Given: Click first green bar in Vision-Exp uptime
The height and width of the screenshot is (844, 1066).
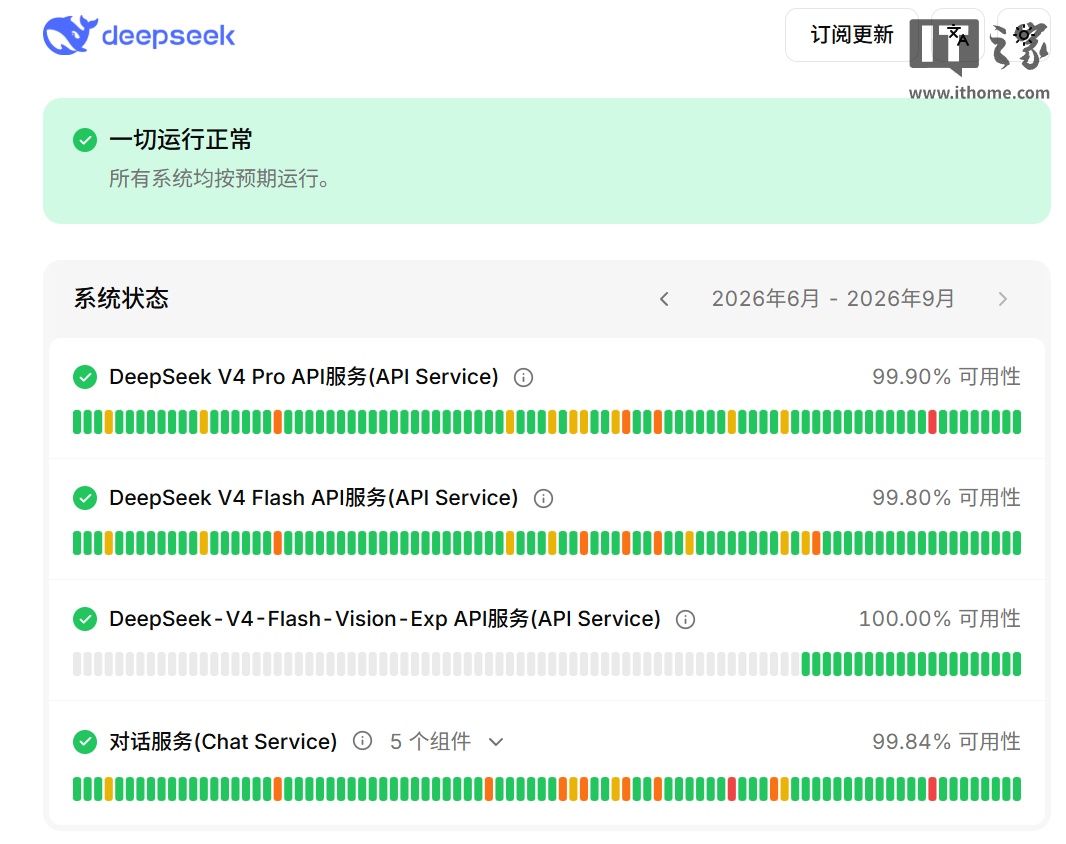Looking at the screenshot, I should pos(806,664).
